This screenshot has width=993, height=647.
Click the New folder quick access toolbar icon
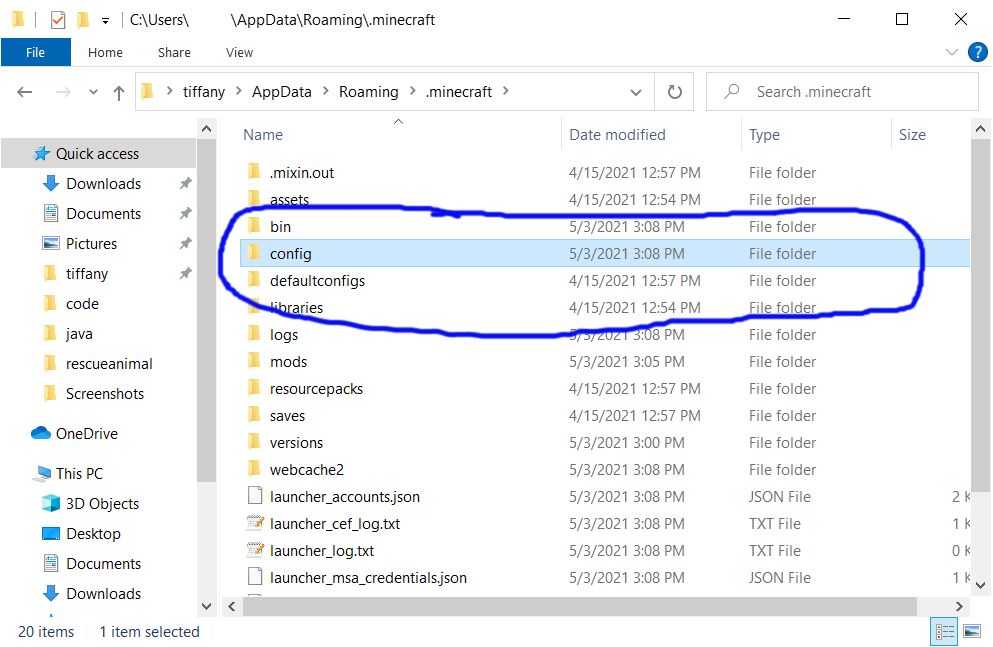click(x=82, y=20)
